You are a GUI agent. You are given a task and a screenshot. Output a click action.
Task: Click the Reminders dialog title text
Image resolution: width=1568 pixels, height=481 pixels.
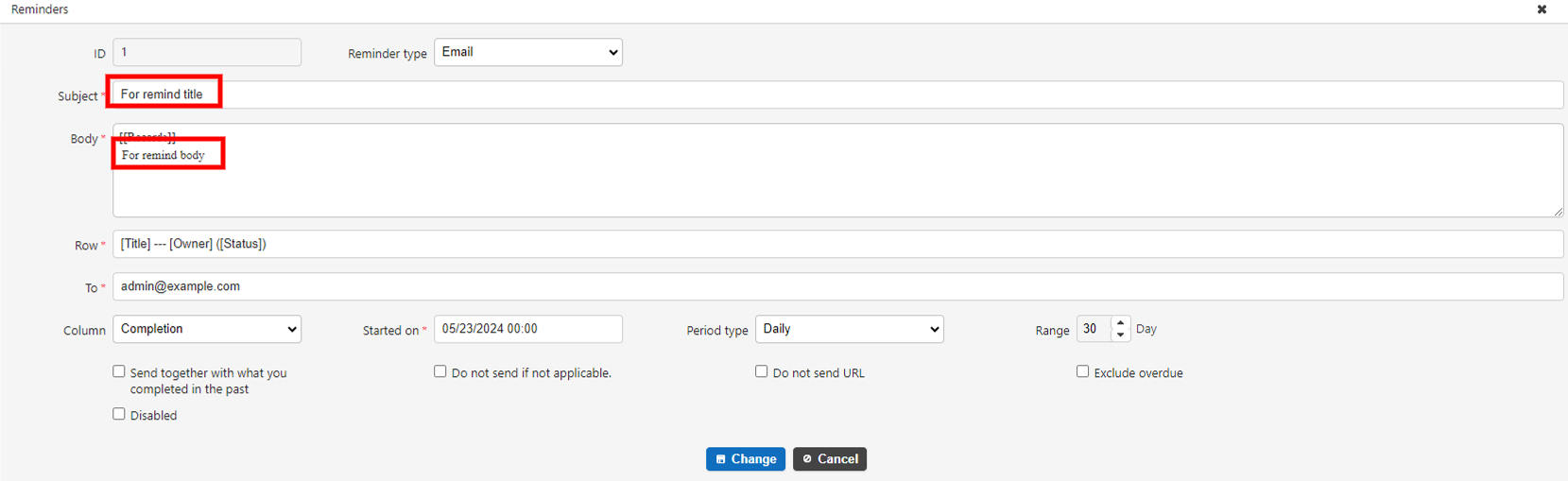click(x=40, y=9)
